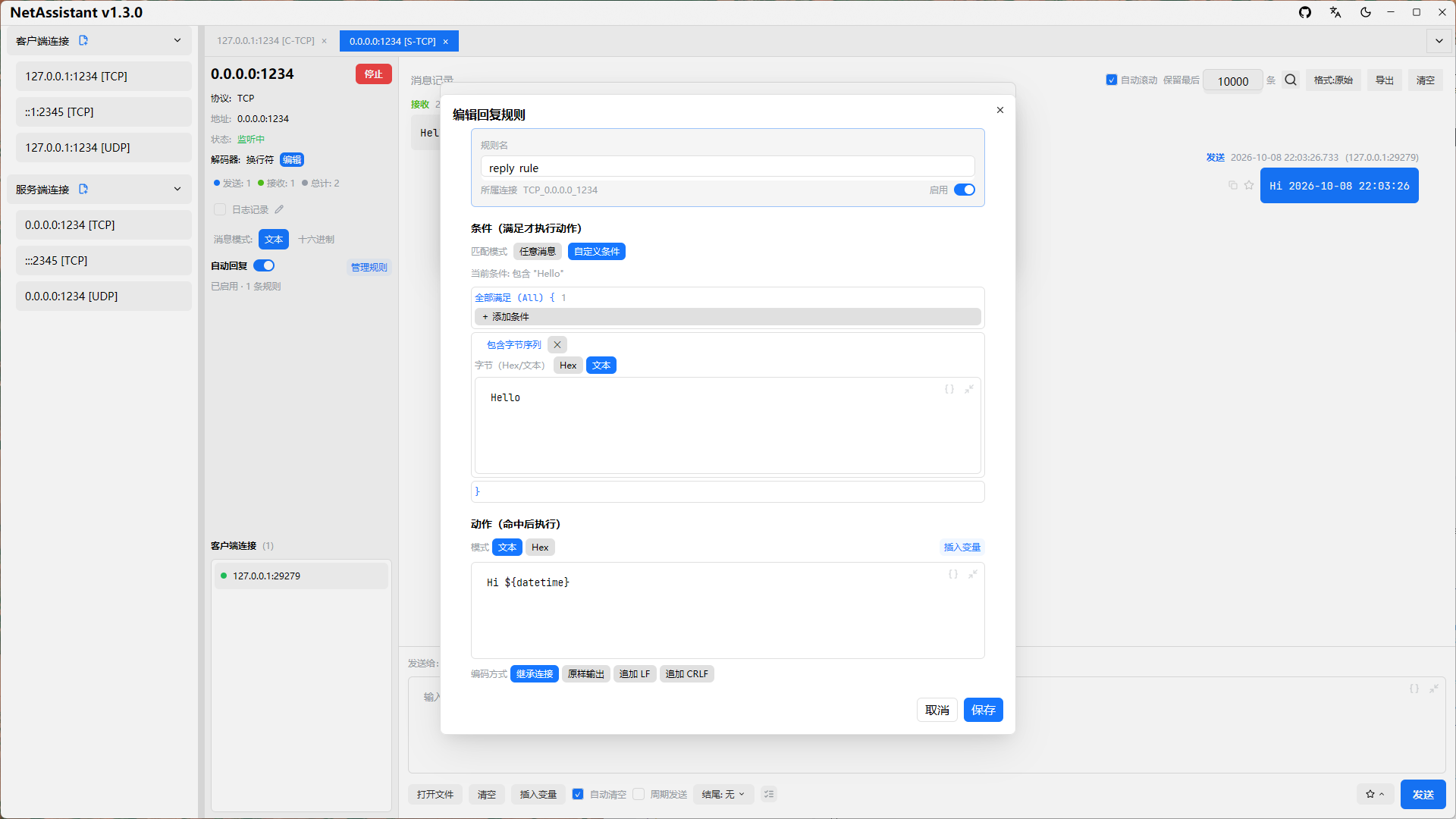Click the 10000 retain count field
The image size is (1456, 819).
[1233, 80]
